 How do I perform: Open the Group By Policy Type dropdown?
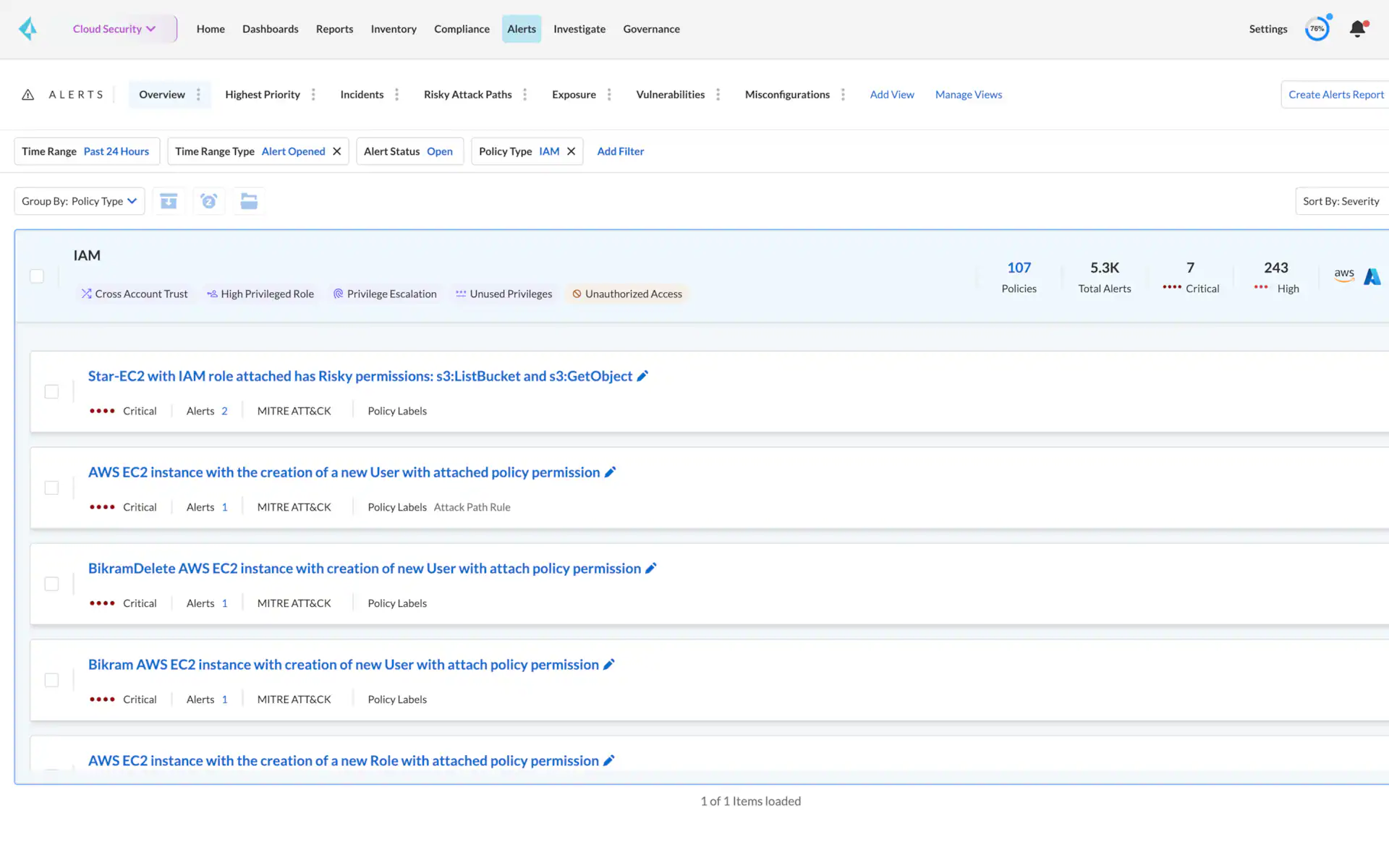pyautogui.click(x=80, y=201)
